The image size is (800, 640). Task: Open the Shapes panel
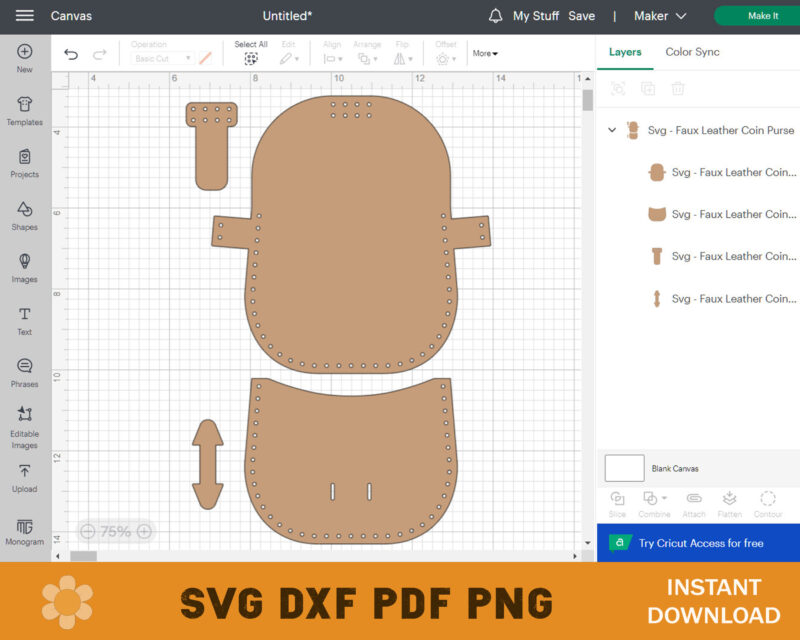click(x=24, y=213)
